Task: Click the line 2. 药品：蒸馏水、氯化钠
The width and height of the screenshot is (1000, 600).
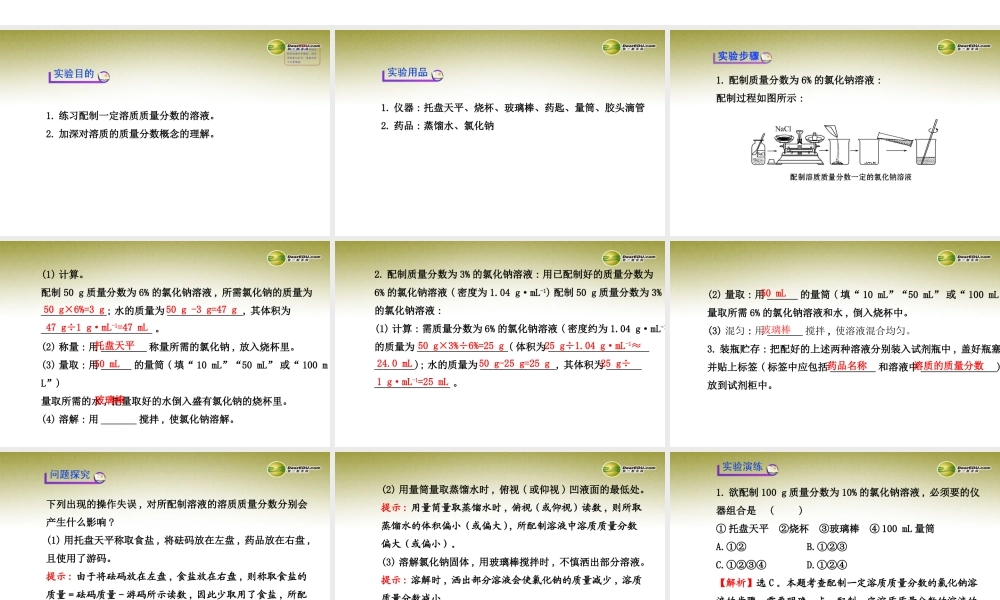Action: pyautogui.click(x=438, y=126)
